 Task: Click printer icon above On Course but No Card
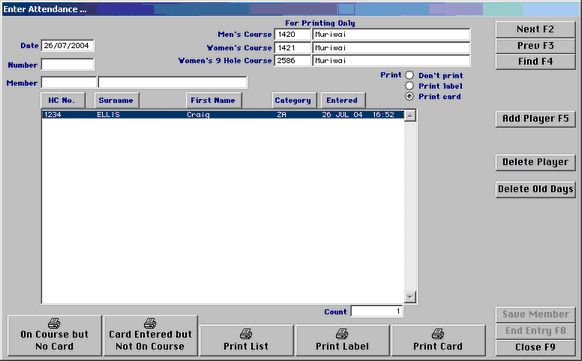[54, 323]
